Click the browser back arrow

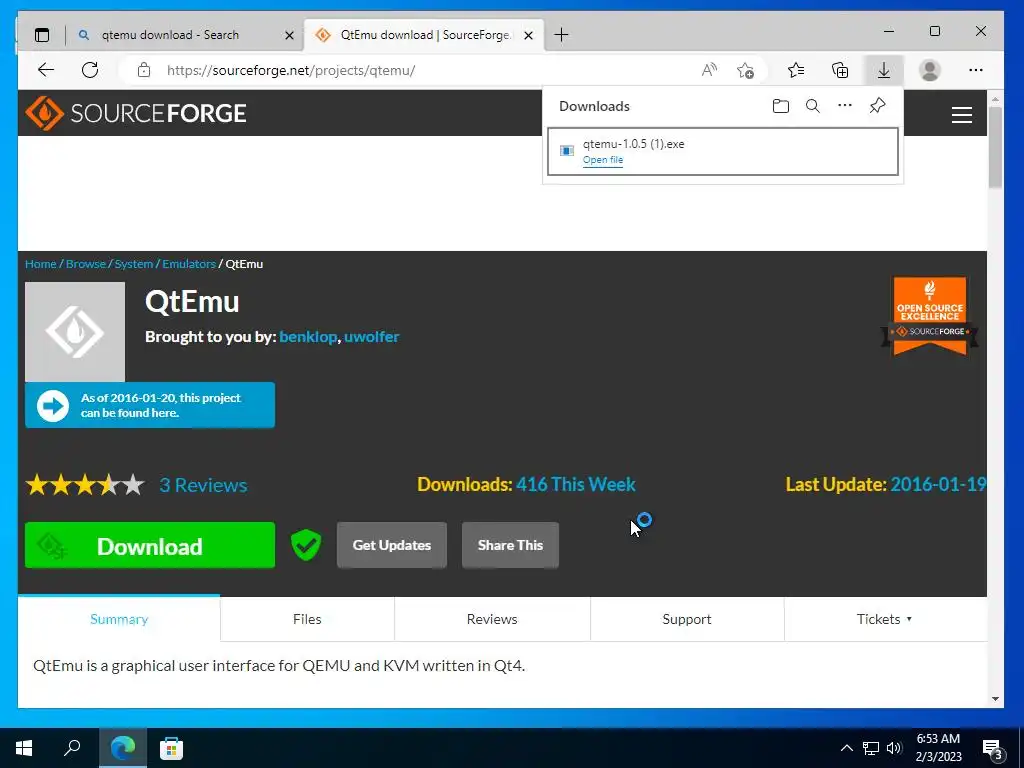coord(46,70)
